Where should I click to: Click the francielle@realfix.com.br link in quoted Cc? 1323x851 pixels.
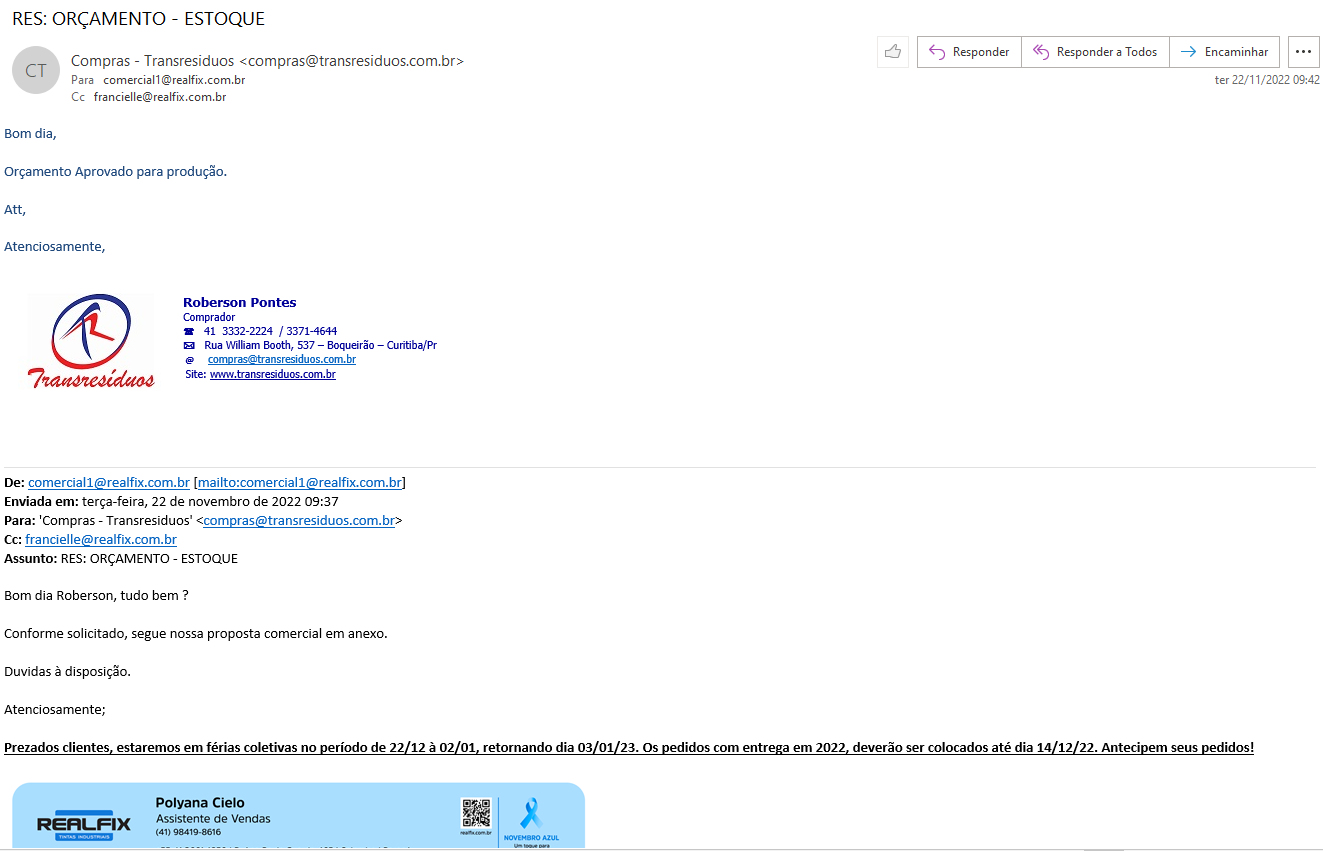101,539
